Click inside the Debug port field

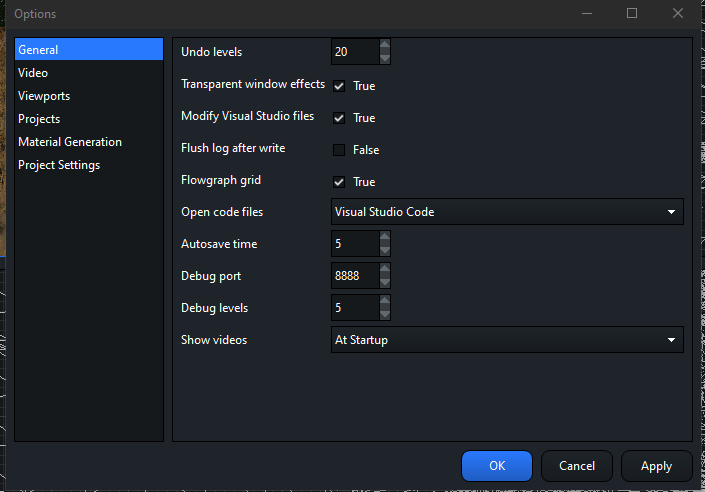[x=354, y=276]
